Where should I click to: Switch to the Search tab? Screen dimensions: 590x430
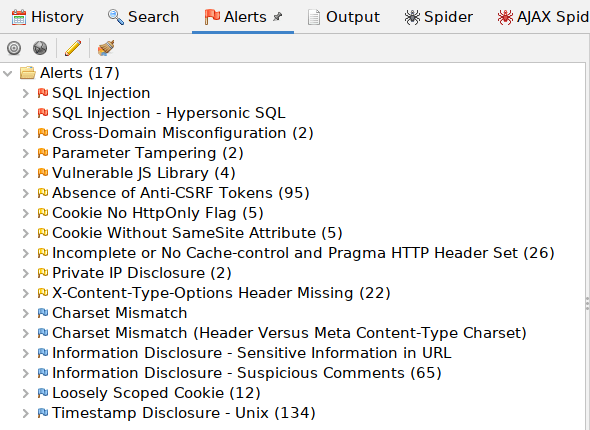click(143, 17)
